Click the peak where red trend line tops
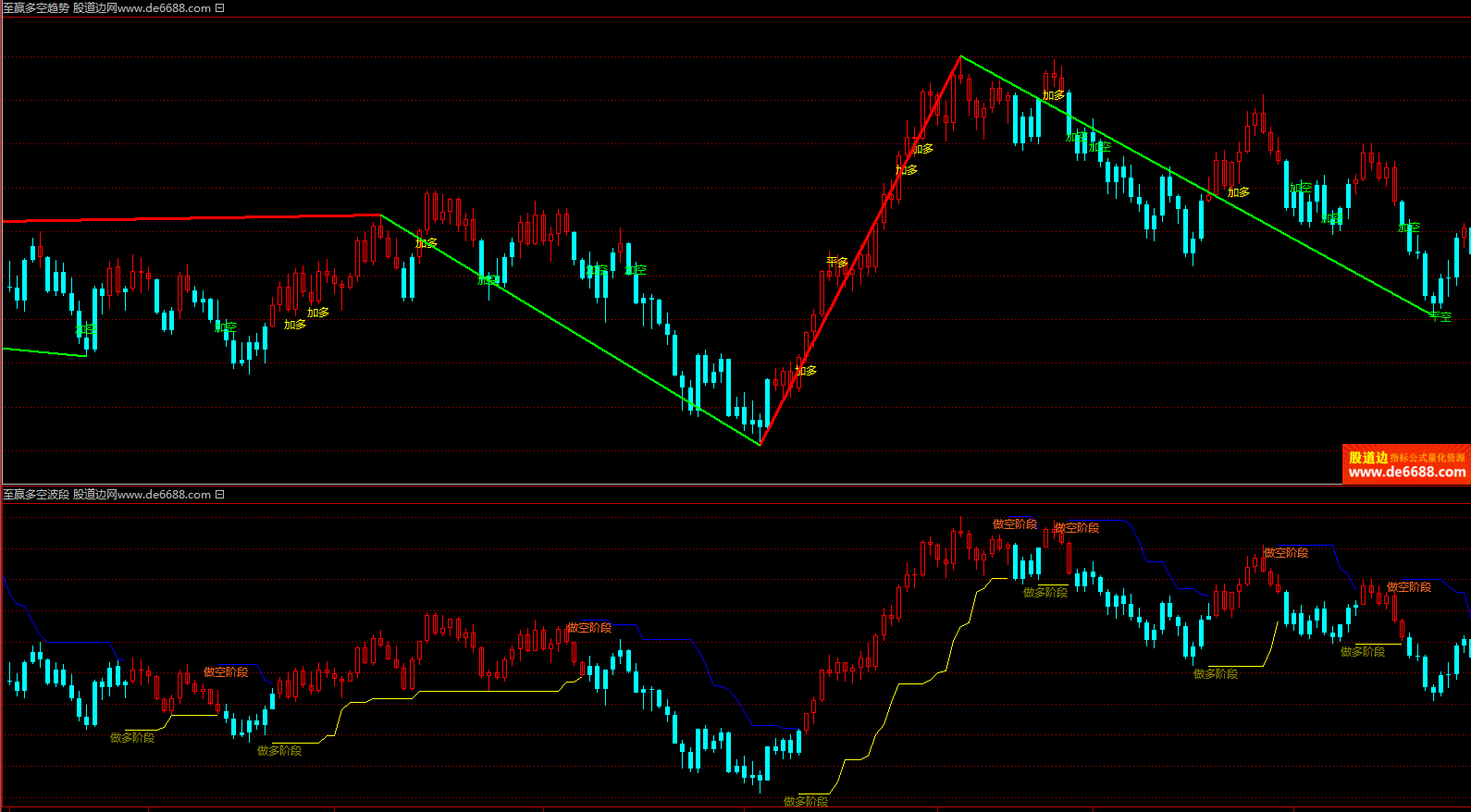1471x812 pixels. click(960, 57)
